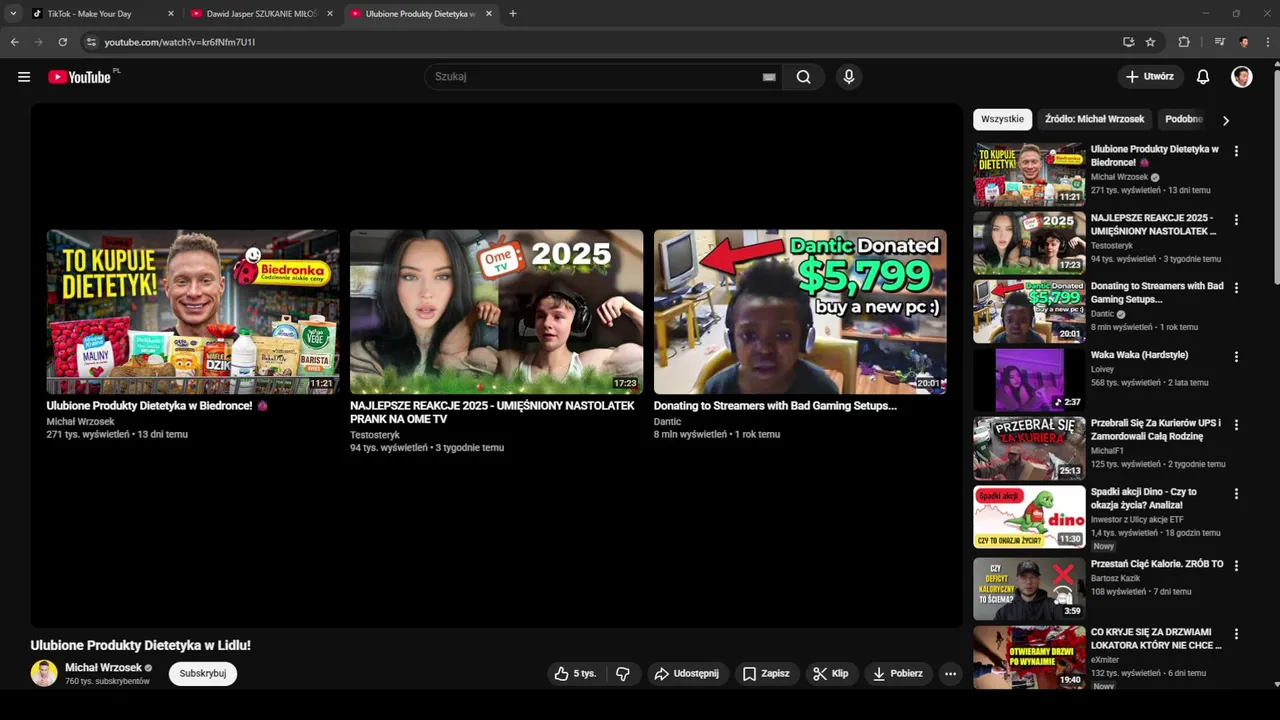This screenshot has height=720, width=1280.
Task: Open the YouTube hamburger guide menu
Action: [24, 77]
